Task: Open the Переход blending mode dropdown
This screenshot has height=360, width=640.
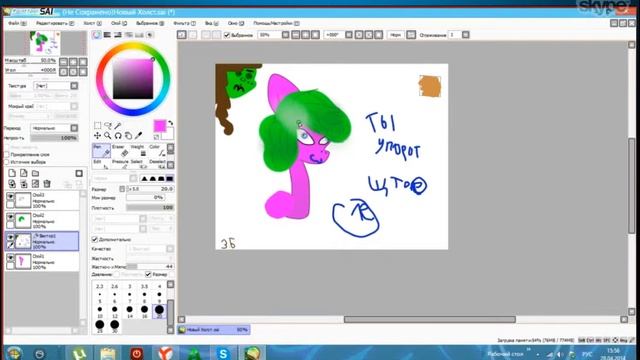Action: pos(74,128)
